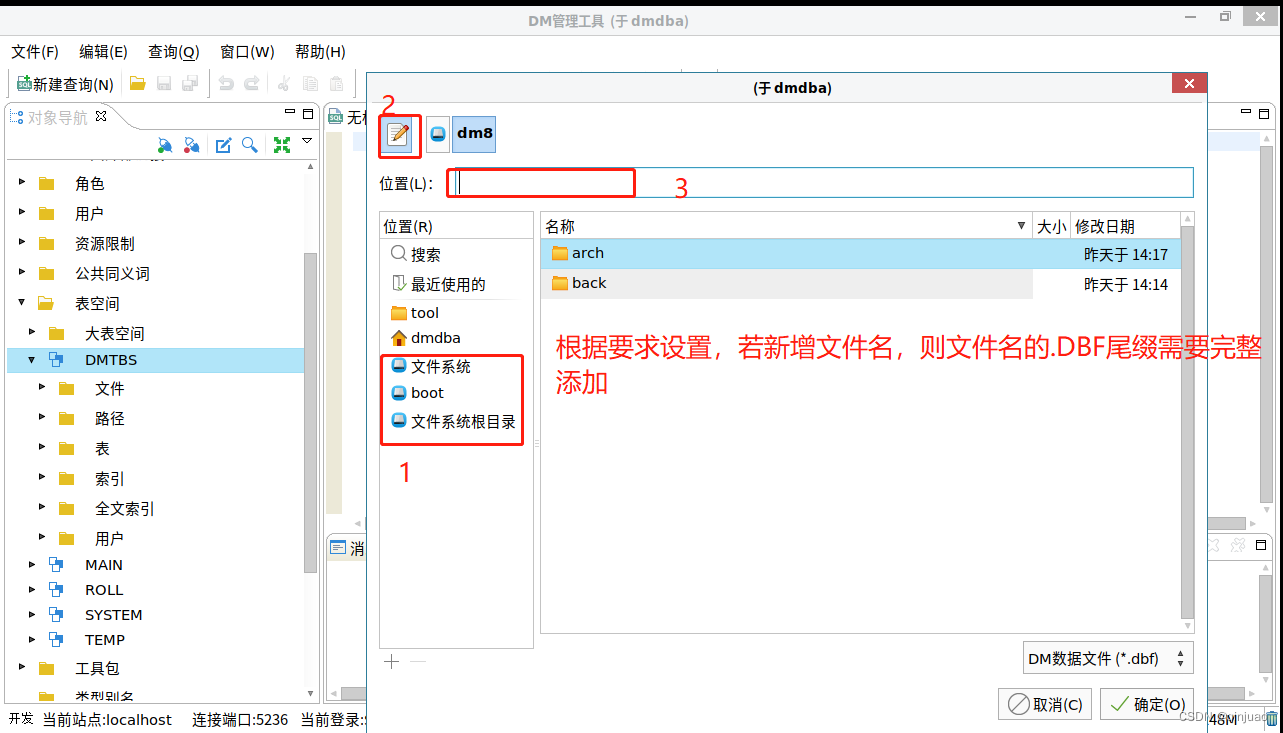The image size is (1283, 733).
Task: Click the save floppy disk toolbar icon
Action: 164,84
